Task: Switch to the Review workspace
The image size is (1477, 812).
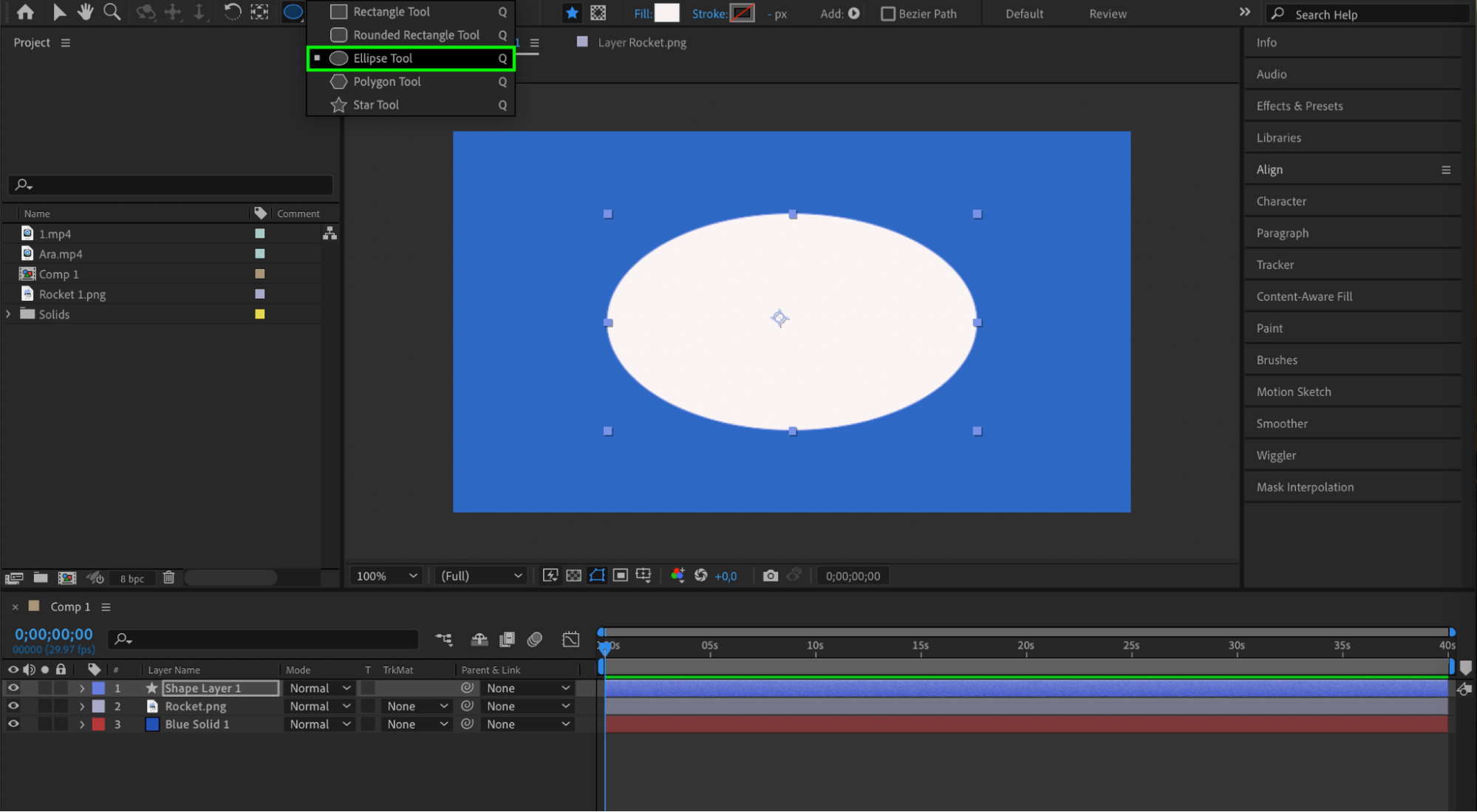Action: pos(1107,13)
